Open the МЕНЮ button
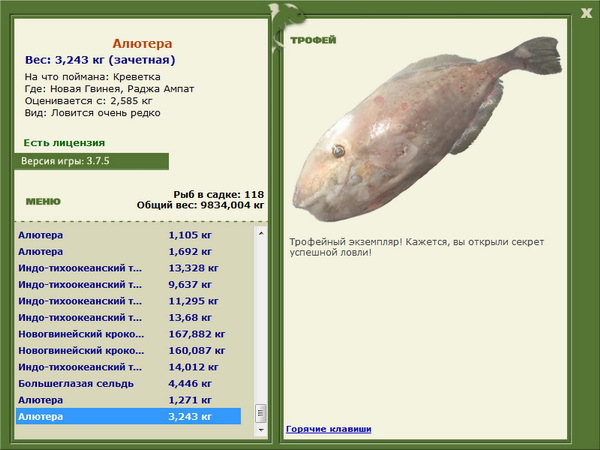 point(43,202)
